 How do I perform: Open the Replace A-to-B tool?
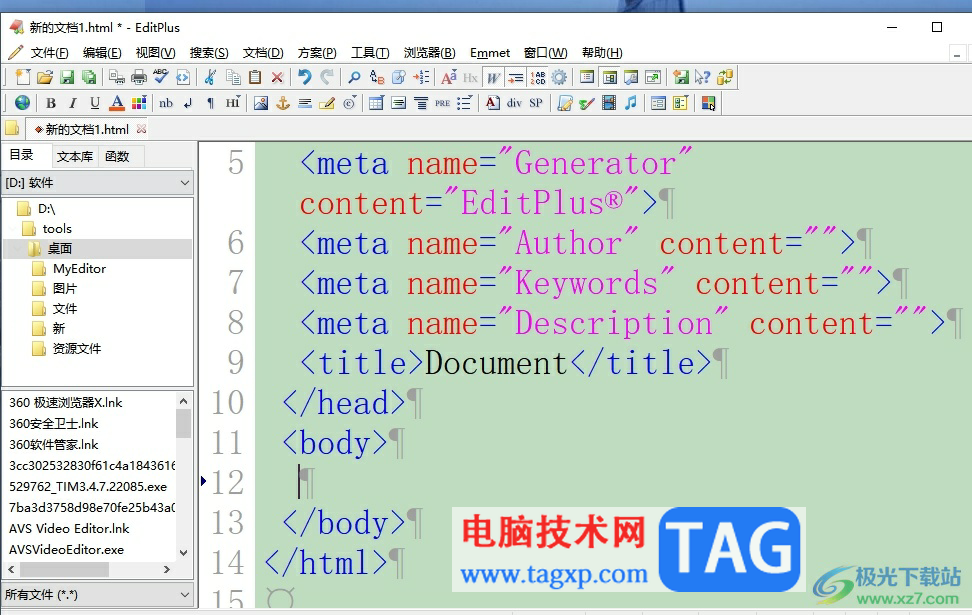[376, 77]
